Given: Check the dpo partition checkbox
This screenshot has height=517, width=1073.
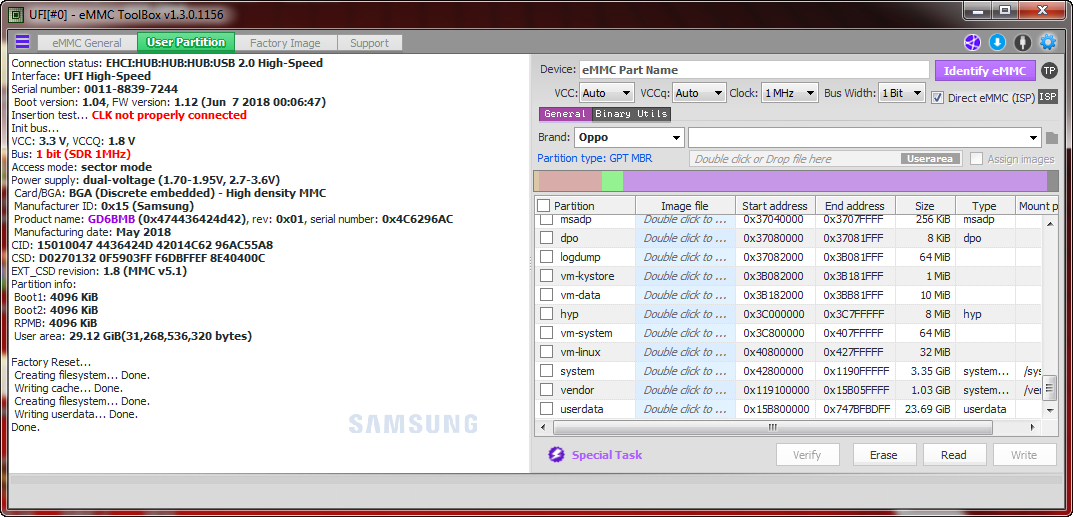Looking at the screenshot, I should click(546, 238).
